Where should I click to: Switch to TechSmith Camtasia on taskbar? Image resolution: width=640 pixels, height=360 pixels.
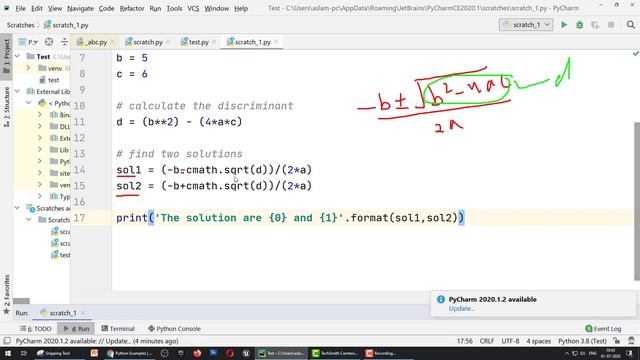point(335,353)
